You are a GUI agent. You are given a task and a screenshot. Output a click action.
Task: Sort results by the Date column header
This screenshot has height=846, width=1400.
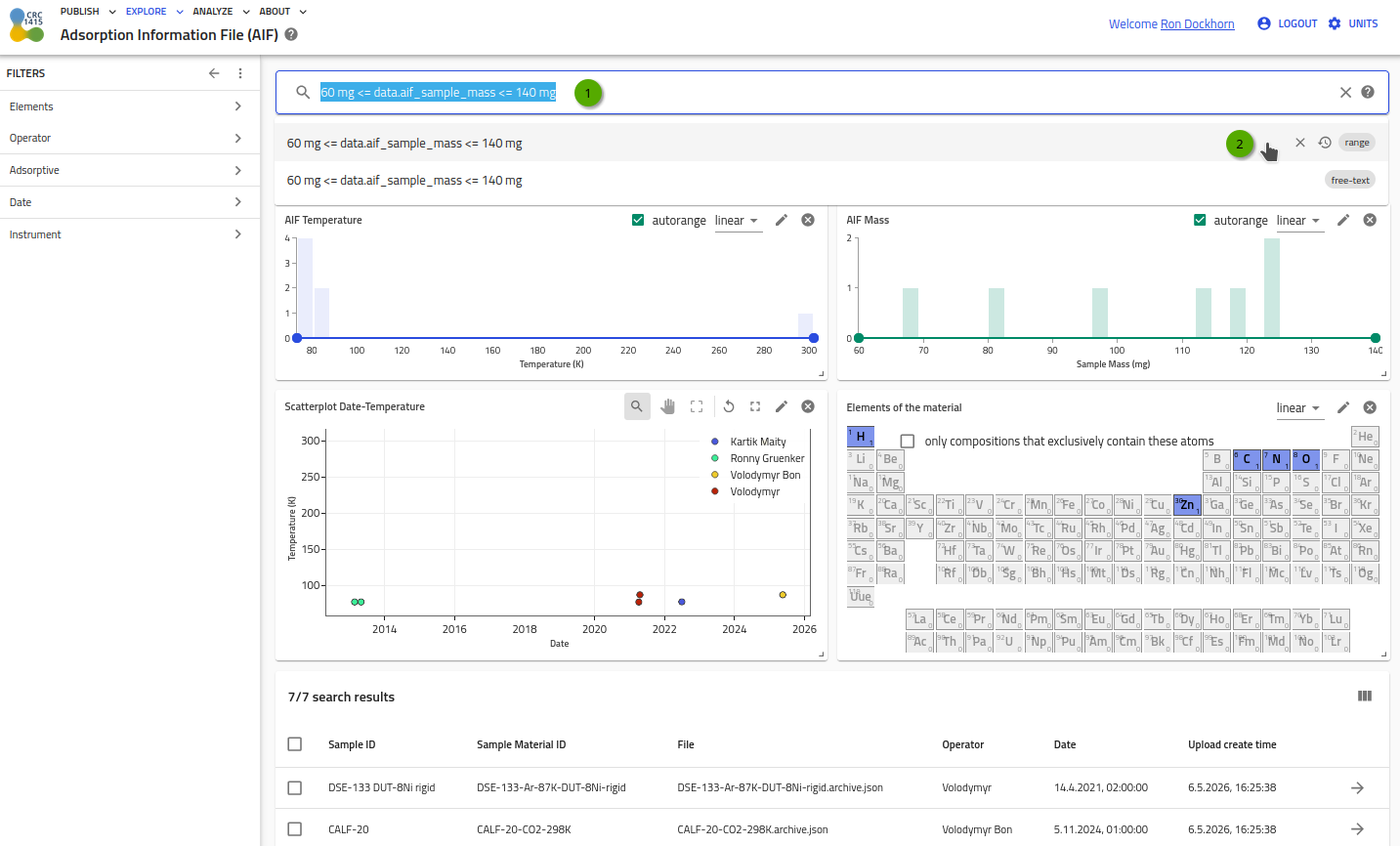coord(1065,744)
